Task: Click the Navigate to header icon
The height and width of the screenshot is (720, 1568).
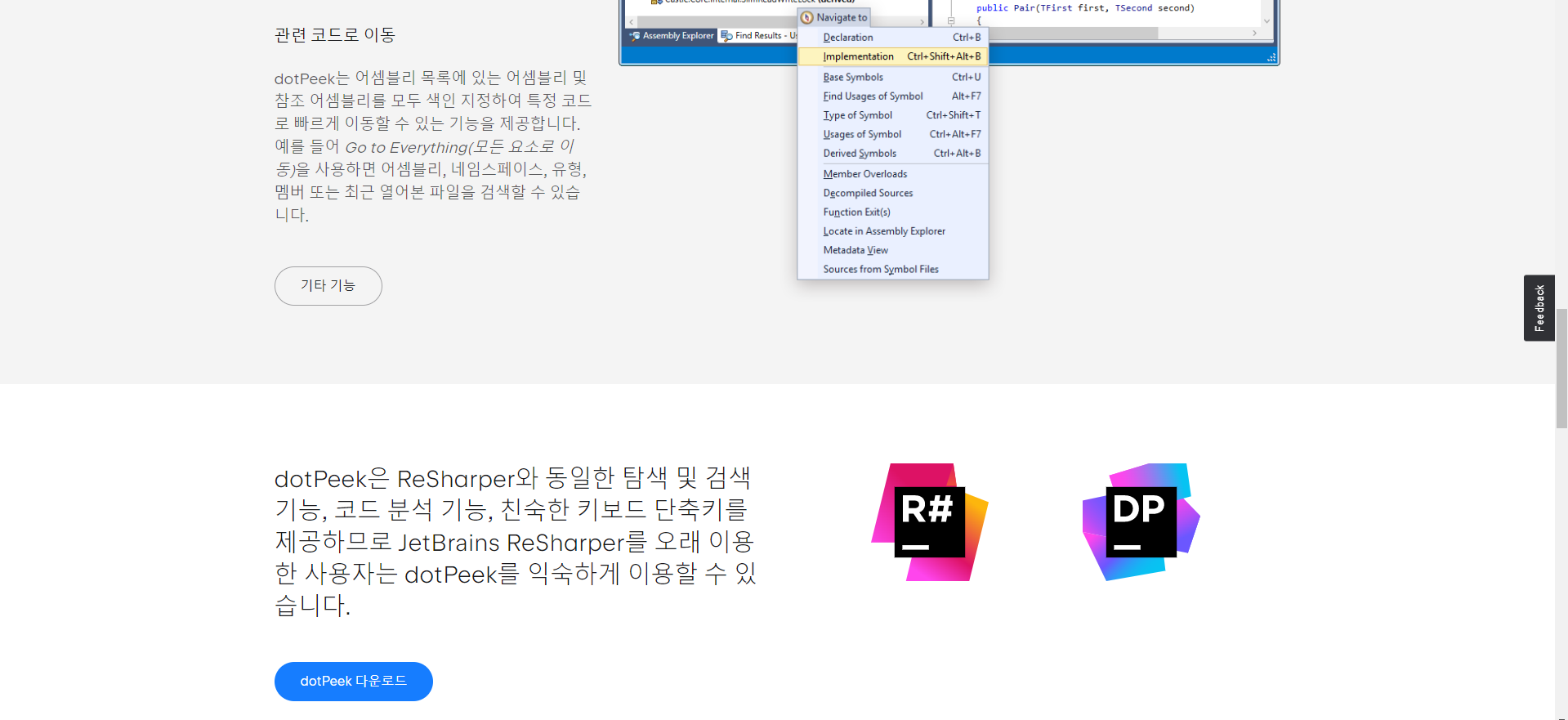Action: tap(807, 17)
